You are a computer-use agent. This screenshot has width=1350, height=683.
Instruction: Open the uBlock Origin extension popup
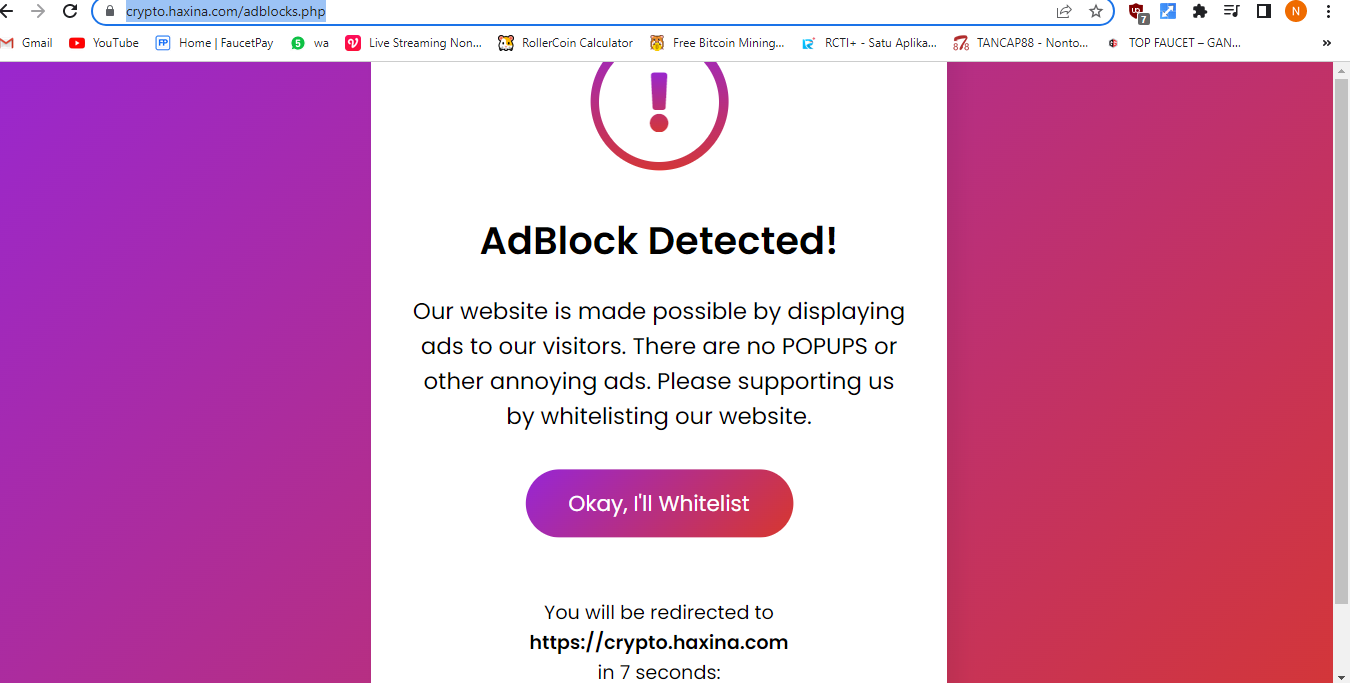(1136, 12)
